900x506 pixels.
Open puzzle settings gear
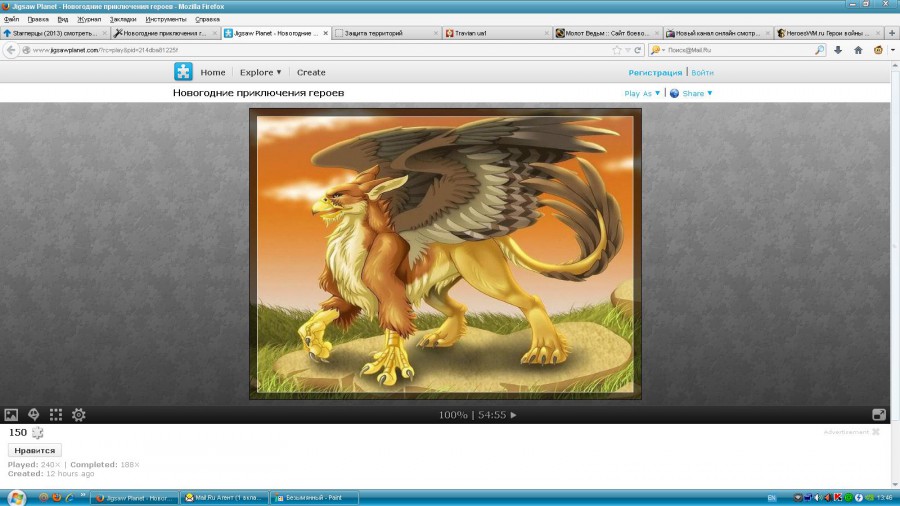click(79, 414)
